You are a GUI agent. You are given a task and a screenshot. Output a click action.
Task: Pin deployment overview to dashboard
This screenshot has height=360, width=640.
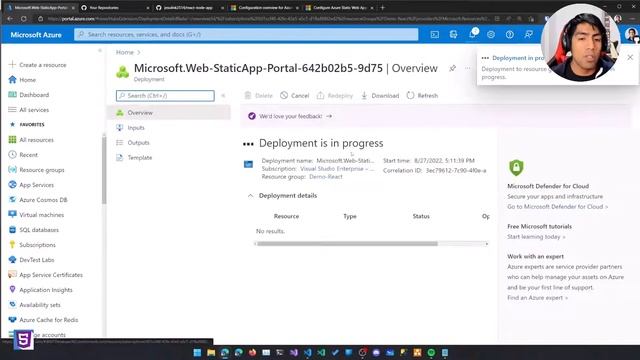452,68
